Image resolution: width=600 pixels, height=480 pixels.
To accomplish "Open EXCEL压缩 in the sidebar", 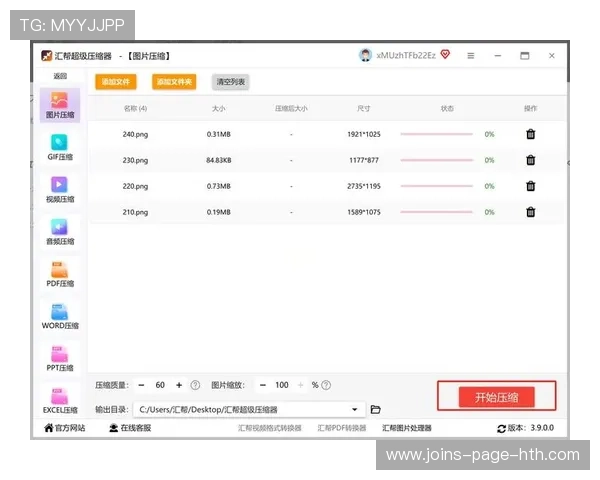I will 60,400.
